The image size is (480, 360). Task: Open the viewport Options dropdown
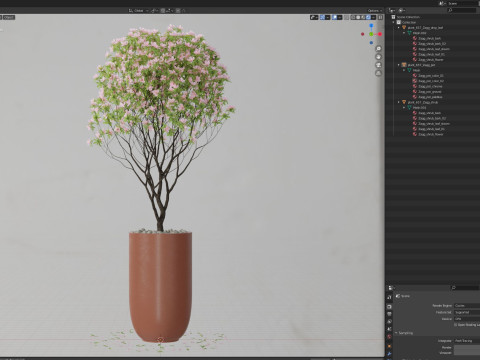point(375,11)
